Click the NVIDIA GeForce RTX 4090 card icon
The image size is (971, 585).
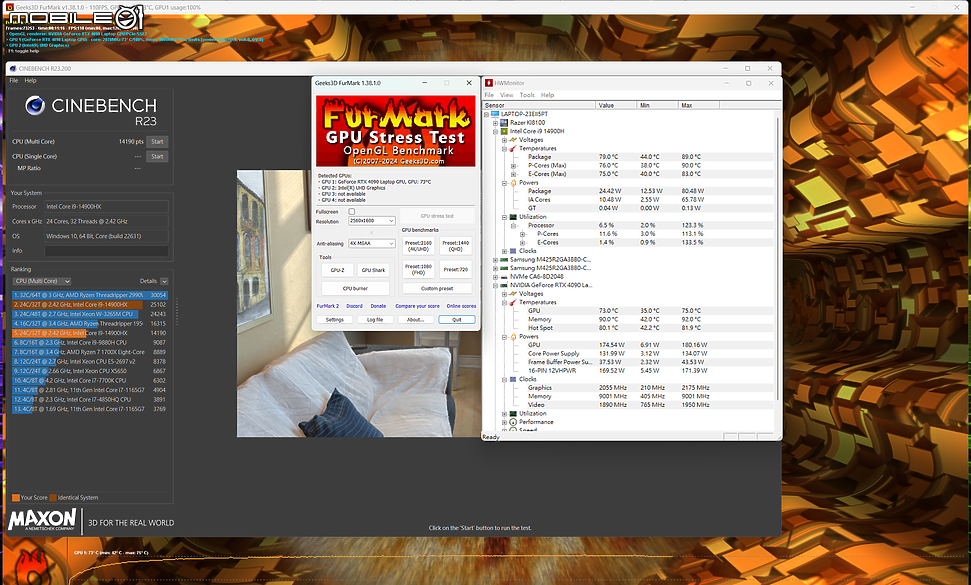coord(503,285)
